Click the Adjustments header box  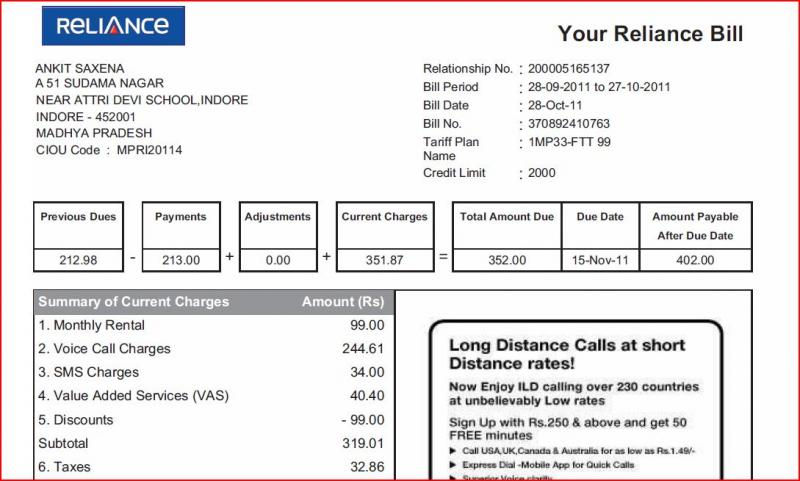click(x=278, y=225)
